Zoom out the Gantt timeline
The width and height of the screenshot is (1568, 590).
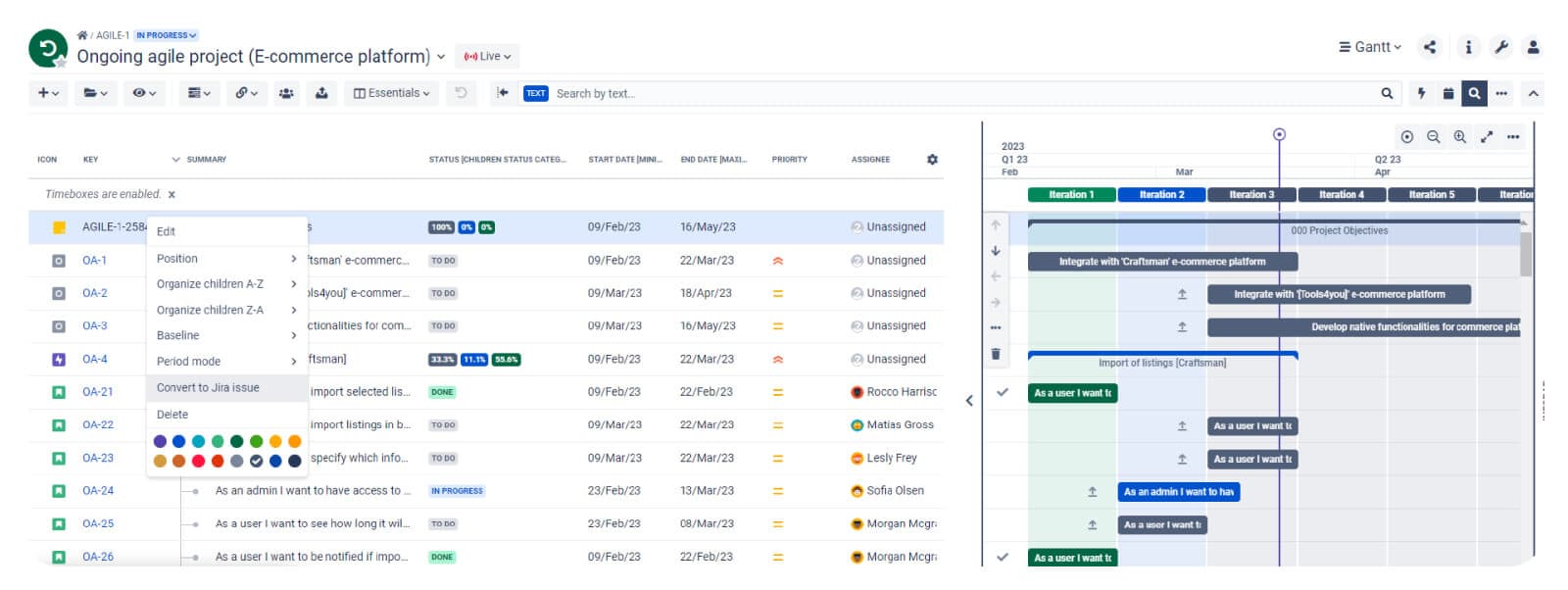(1434, 137)
